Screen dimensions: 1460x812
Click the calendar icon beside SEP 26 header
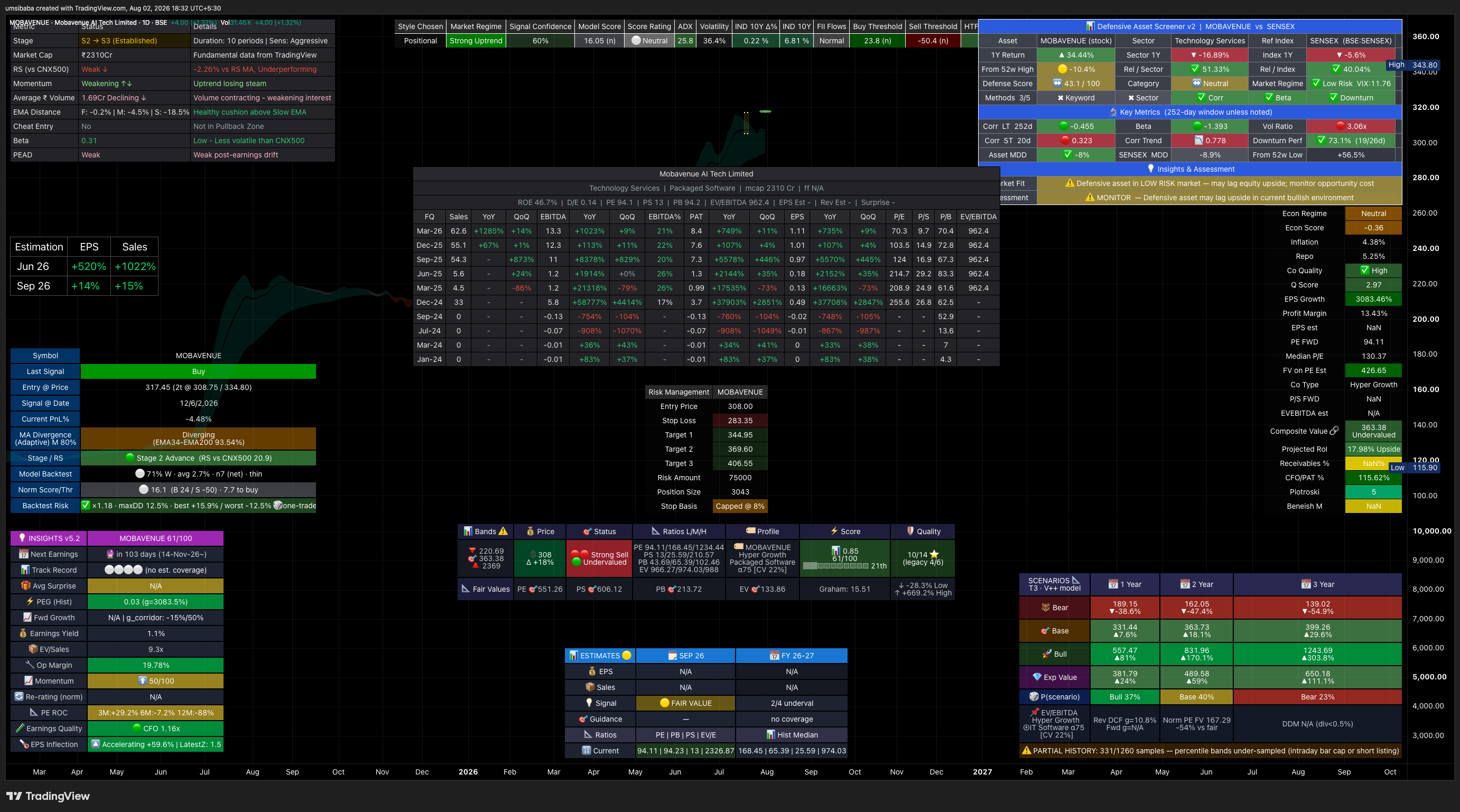pos(672,655)
